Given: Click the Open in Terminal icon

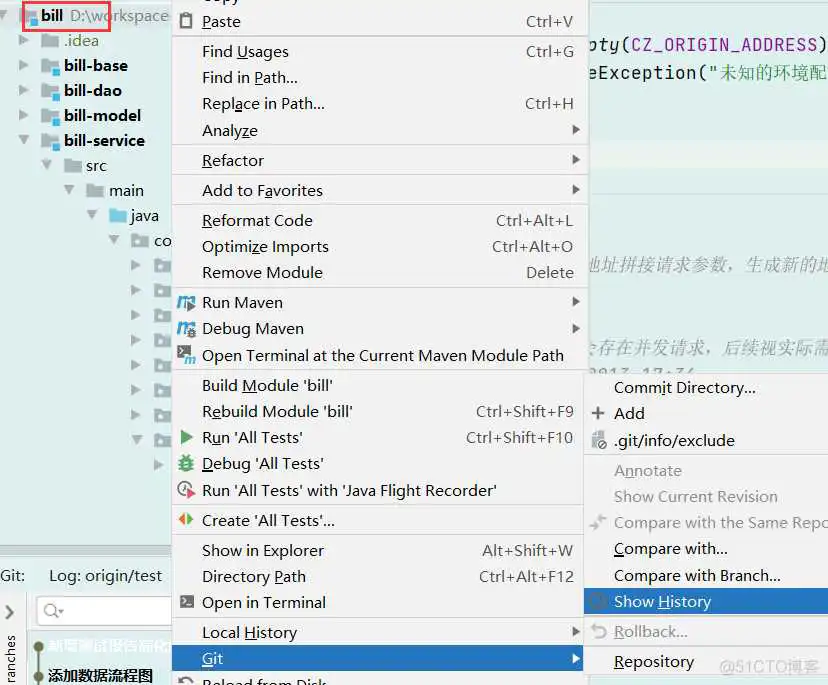Looking at the screenshot, I should click(x=186, y=602).
